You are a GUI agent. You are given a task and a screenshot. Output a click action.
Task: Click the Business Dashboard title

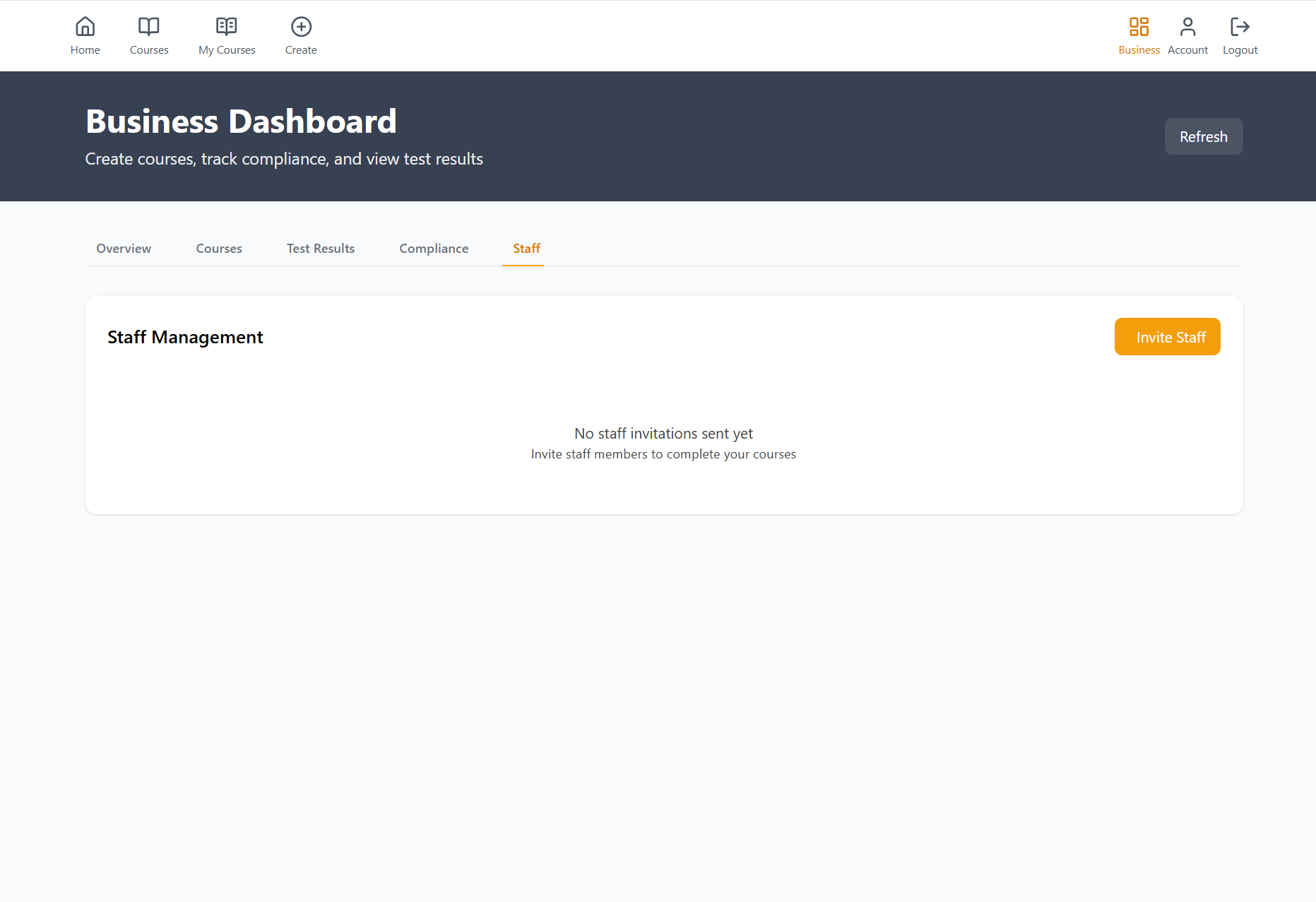(241, 121)
